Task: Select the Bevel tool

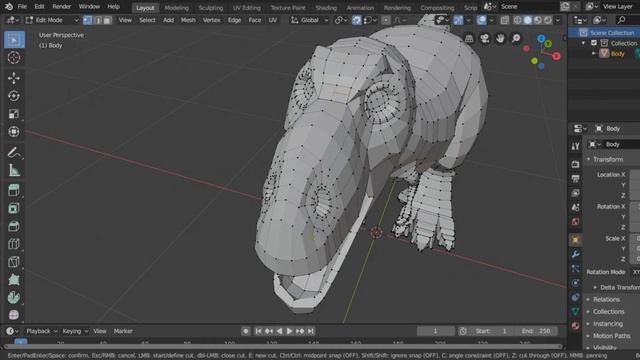Action: pyautogui.click(x=14, y=226)
